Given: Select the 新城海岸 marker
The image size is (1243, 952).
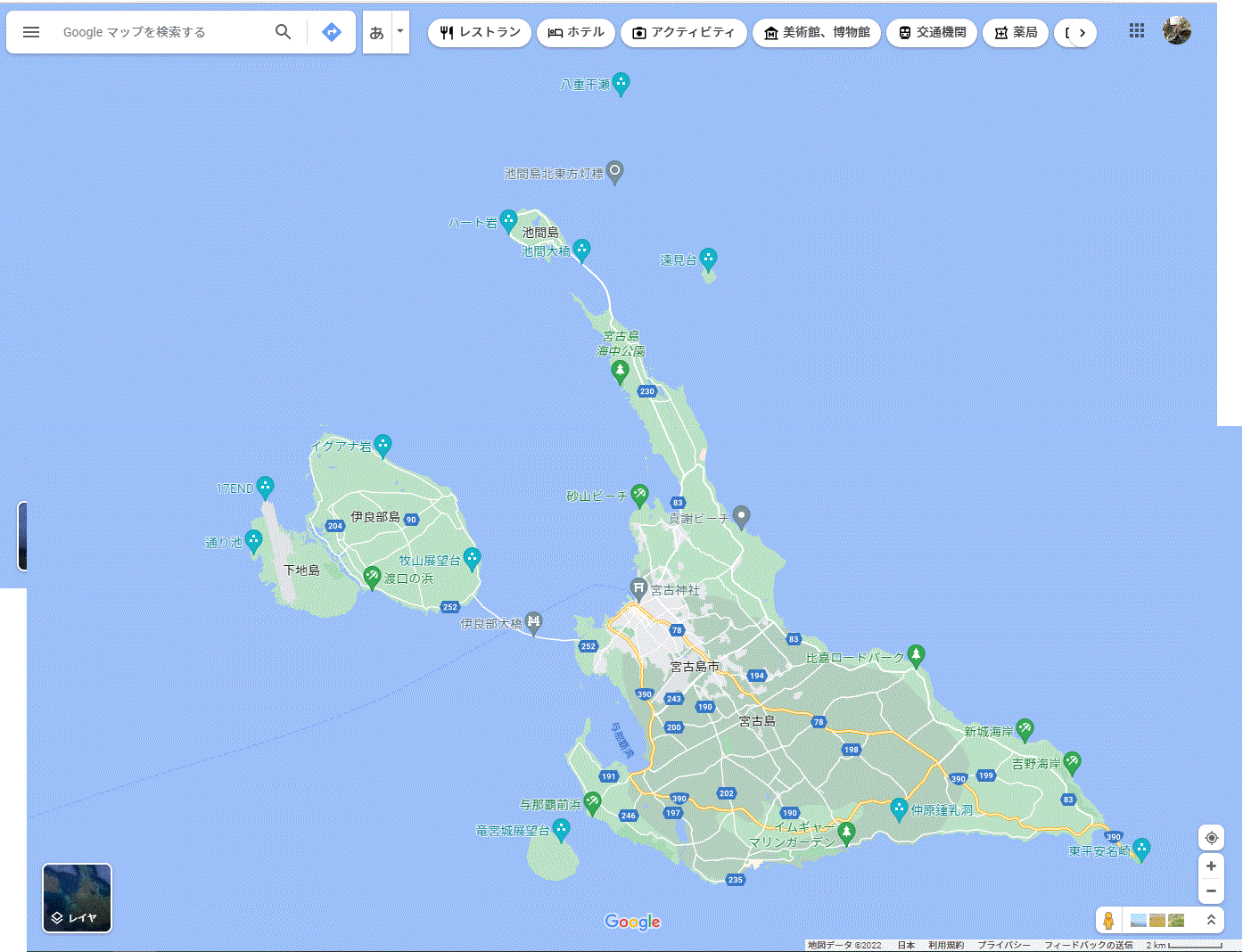Looking at the screenshot, I should click(1025, 730).
